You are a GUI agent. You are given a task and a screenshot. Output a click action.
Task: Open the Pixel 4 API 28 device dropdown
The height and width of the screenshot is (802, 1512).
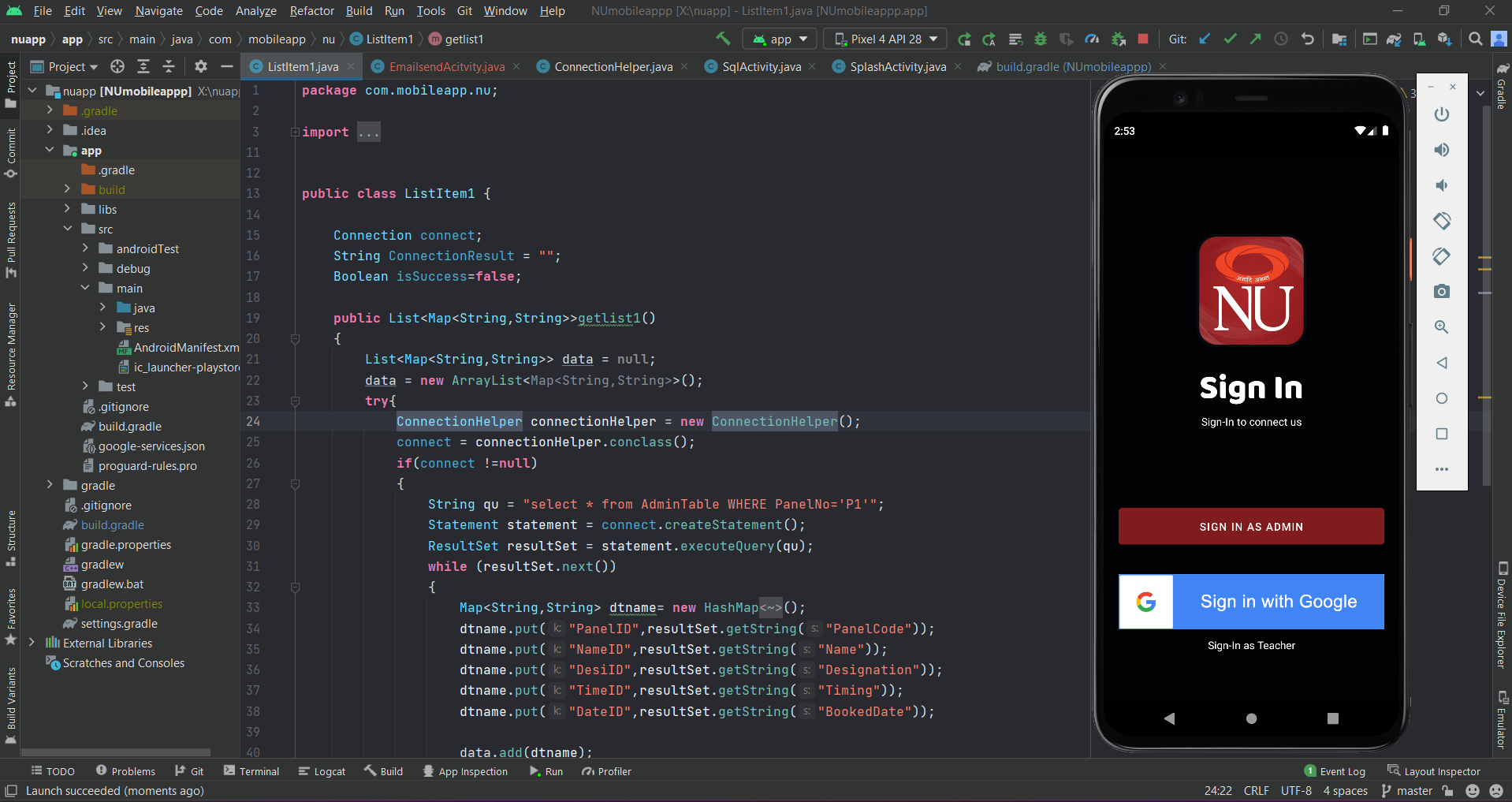coord(884,38)
